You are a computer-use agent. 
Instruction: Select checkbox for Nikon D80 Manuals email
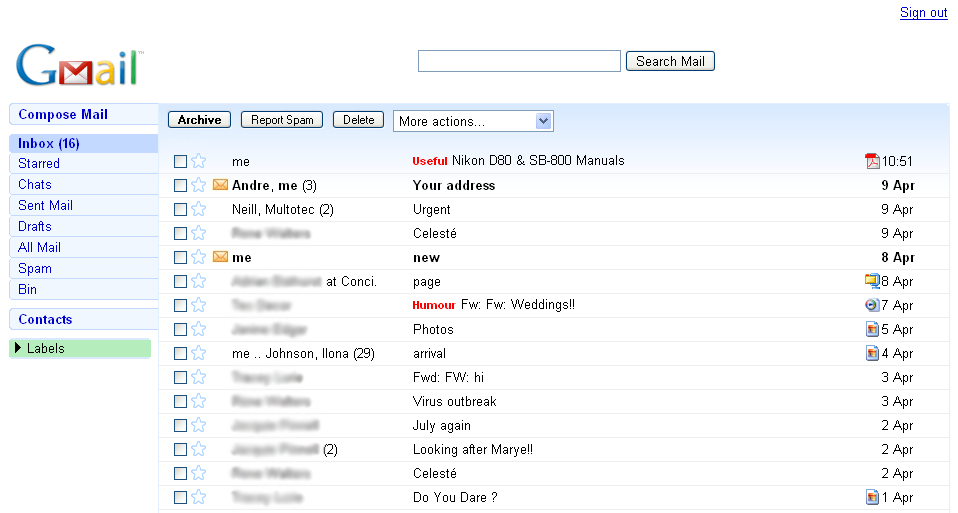tap(180, 161)
